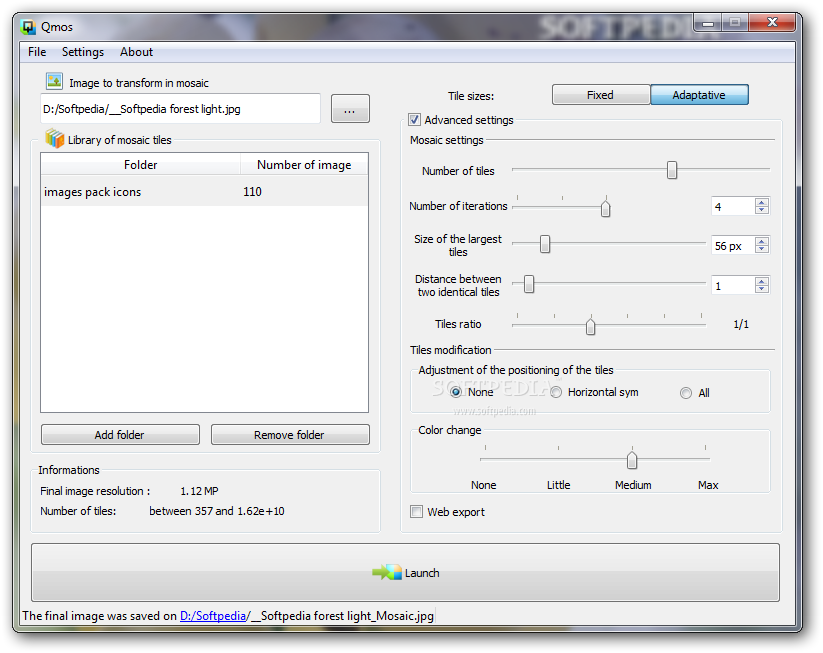
Task: Click the 'None' label under Color change
Action: 483,485
